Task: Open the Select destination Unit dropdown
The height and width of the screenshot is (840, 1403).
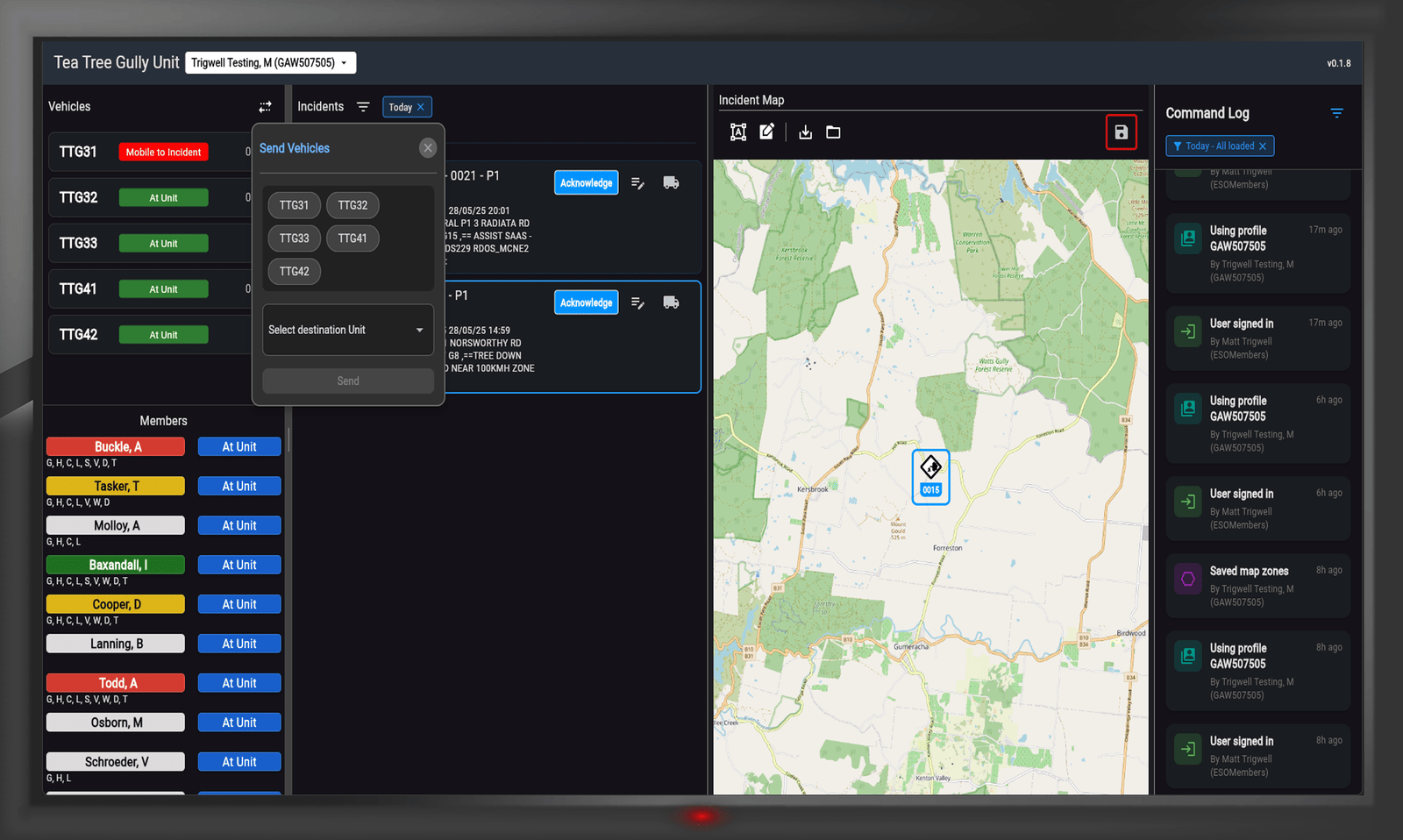Action: [x=347, y=330]
